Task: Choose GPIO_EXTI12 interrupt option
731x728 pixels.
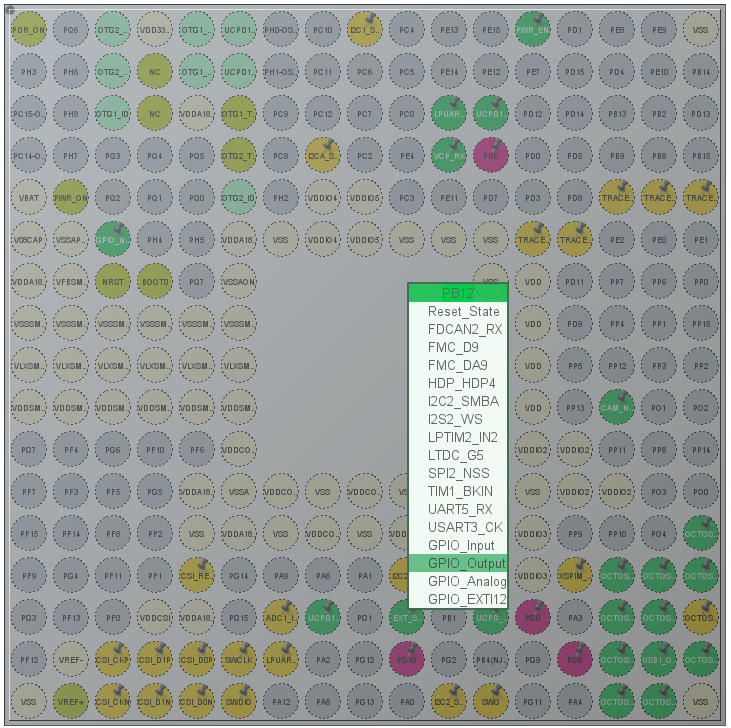Action: pyautogui.click(x=458, y=599)
